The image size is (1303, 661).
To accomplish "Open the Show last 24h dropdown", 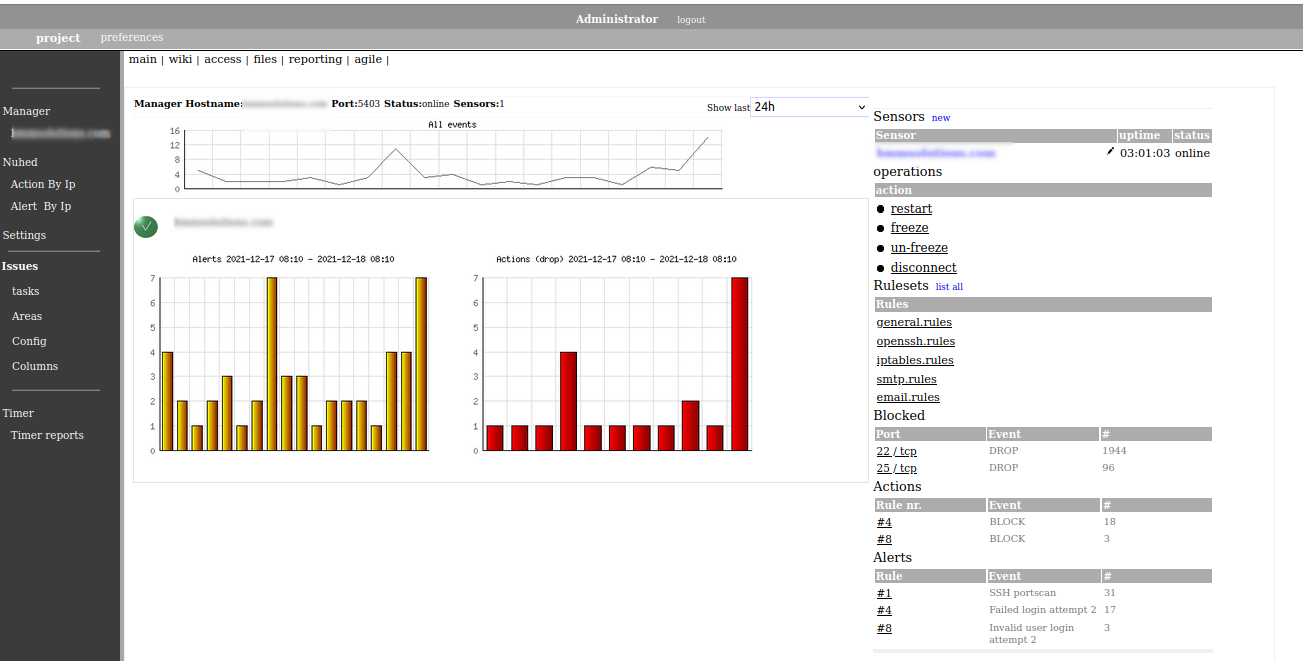I will (x=809, y=107).
